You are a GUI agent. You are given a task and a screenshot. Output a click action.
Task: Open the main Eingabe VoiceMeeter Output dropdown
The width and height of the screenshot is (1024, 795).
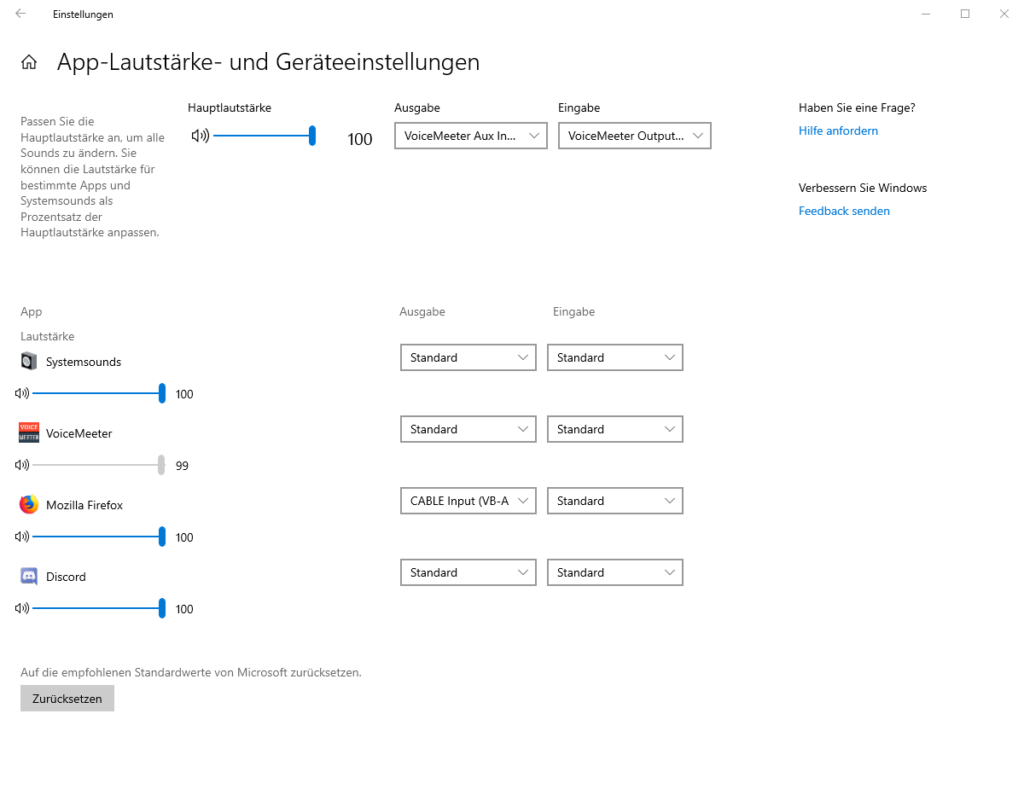634,136
